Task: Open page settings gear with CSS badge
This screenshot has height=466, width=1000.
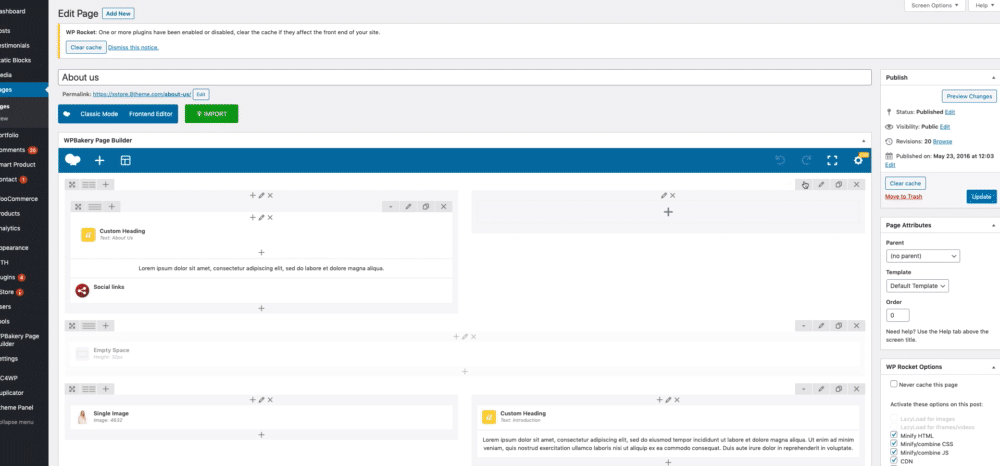Action: [859, 160]
